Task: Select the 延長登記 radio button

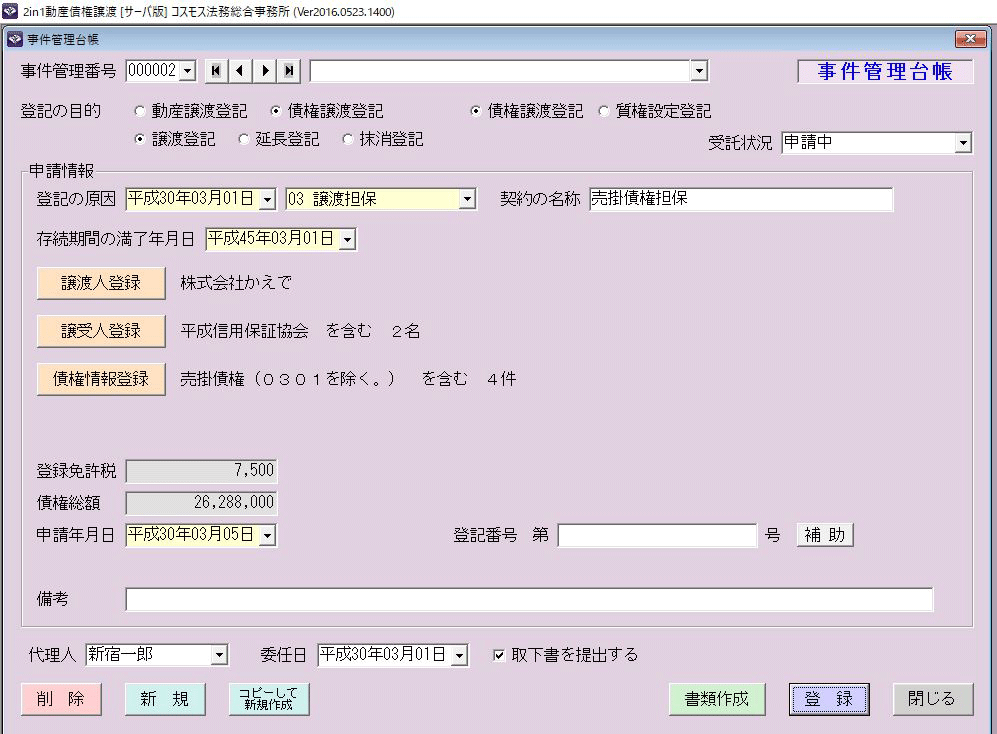Action: (244, 140)
